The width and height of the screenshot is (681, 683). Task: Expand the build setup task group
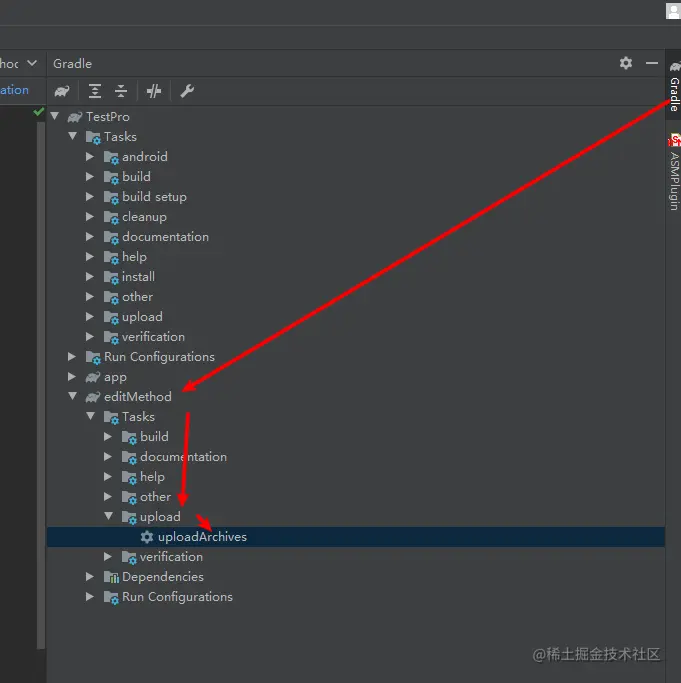click(90, 196)
